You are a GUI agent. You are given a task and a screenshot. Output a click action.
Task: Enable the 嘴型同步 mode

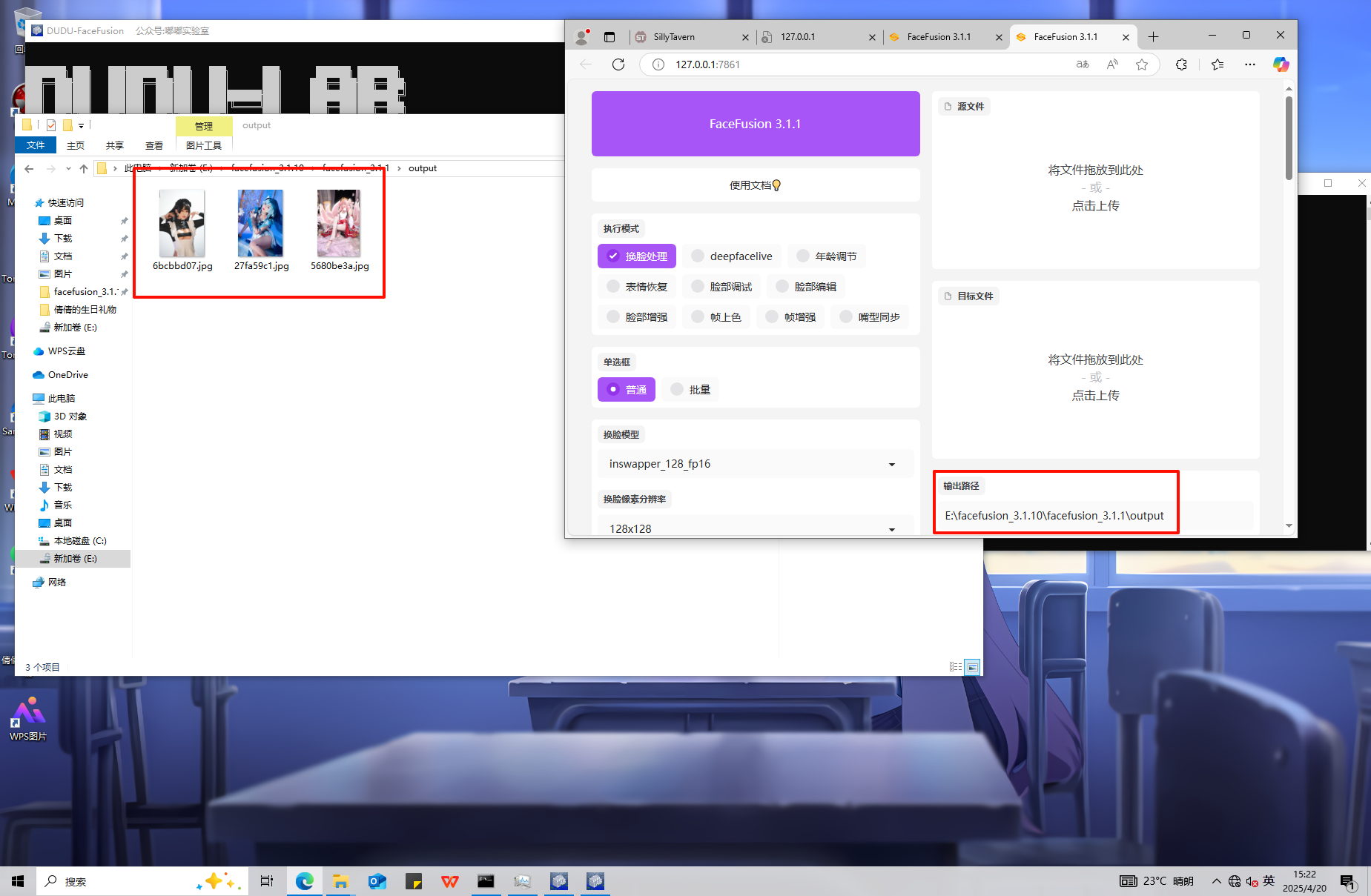pyautogui.click(x=870, y=317)
